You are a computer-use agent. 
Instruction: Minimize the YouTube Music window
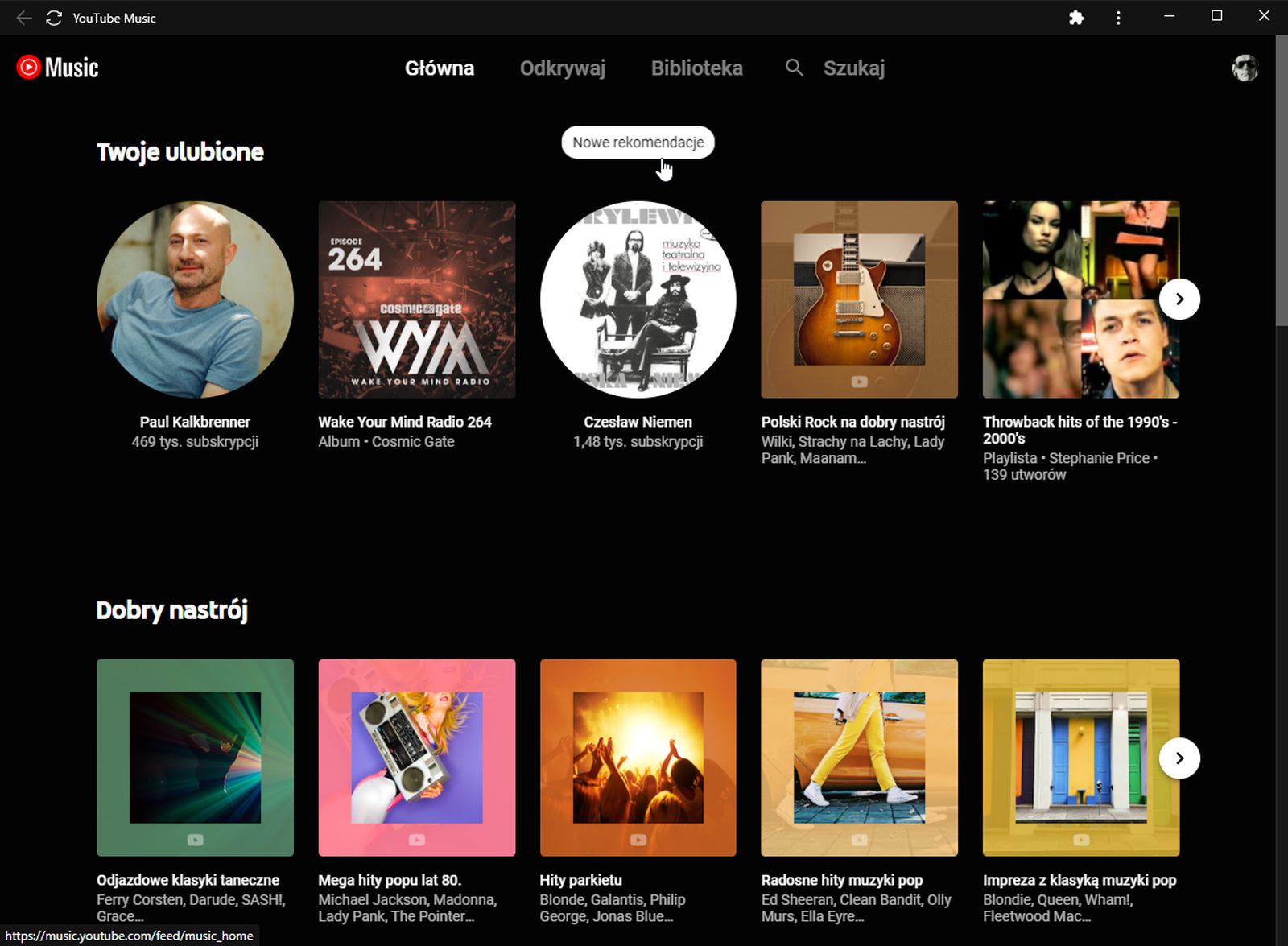point(1170,16)
